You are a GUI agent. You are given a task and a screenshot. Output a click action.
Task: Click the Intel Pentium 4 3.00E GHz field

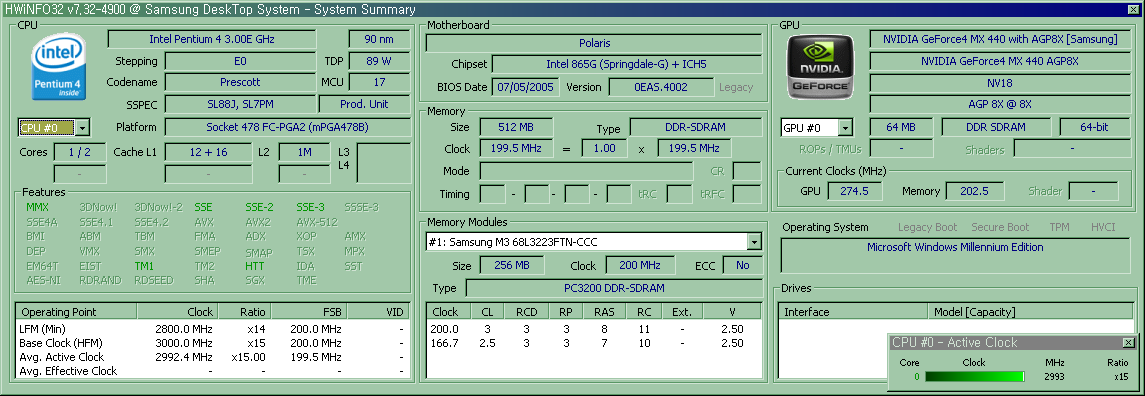pos(212,39)
